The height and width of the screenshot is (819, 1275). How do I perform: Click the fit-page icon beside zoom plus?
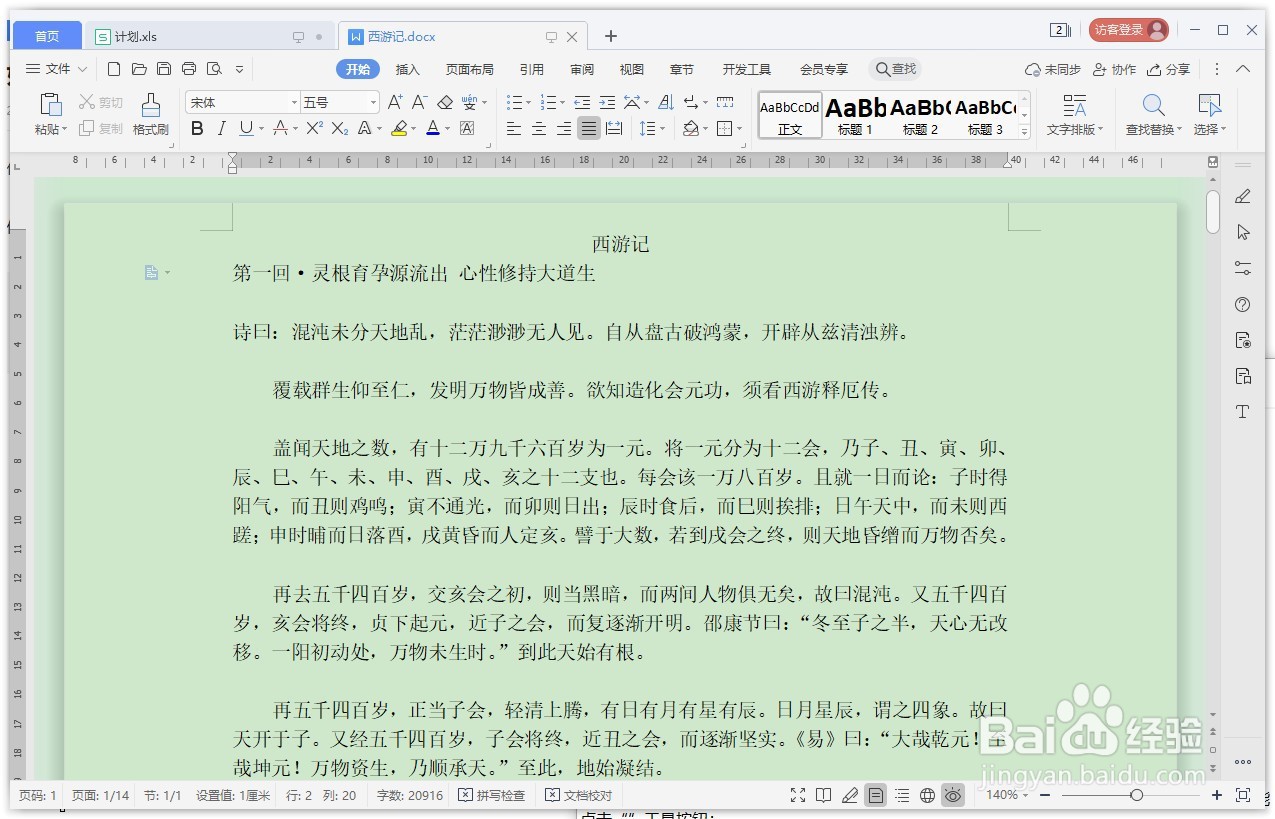click(x=1243, y=795)
